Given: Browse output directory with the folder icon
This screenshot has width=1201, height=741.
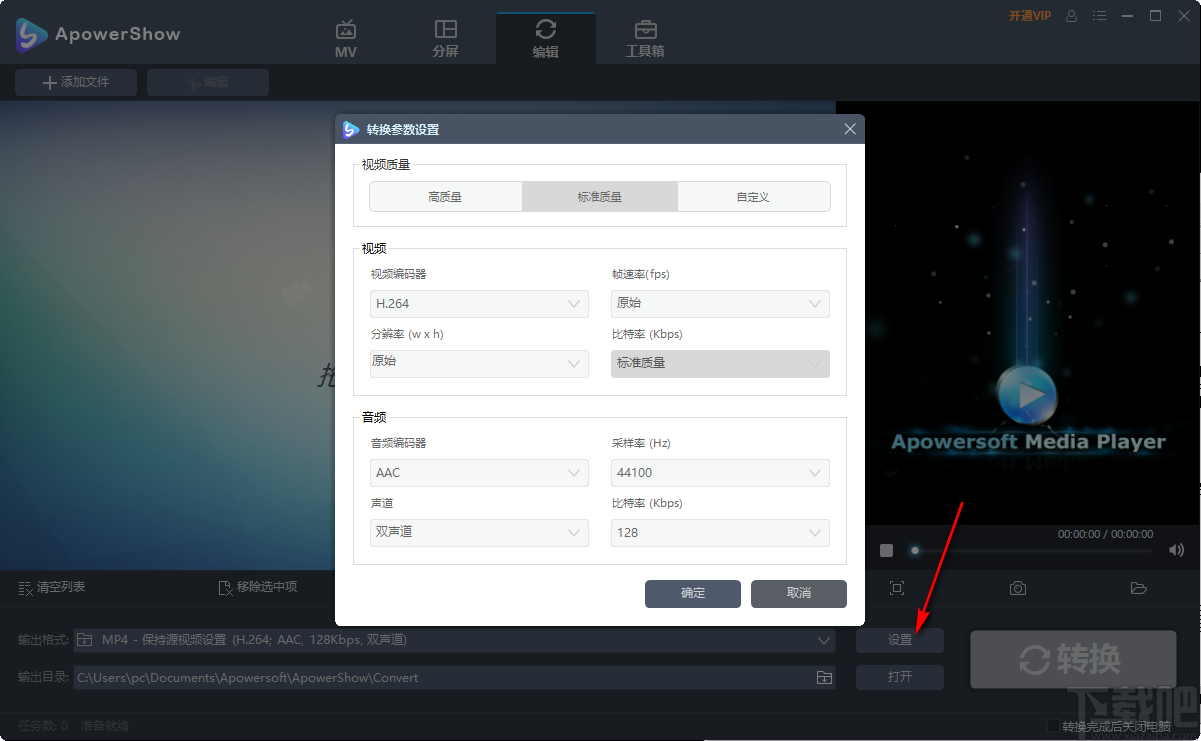Looking at the screenshot, I should [x=824, y=677].
